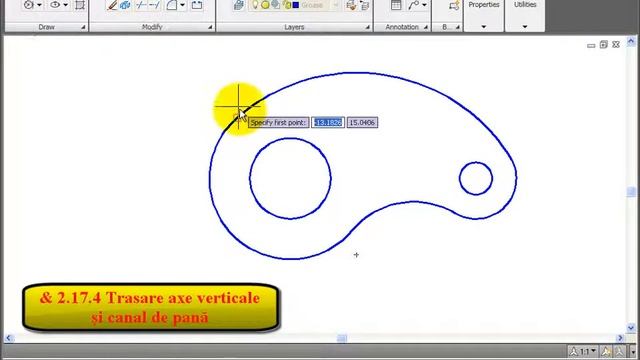Expand the Draw panel title arrow
Viewport: 640px width, 360px height.
tap(83, 27)
